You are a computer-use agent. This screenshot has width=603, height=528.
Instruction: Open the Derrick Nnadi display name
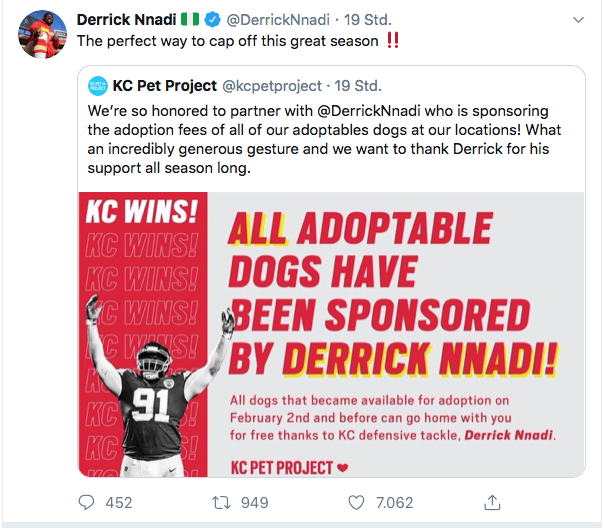tap(126, 20)
